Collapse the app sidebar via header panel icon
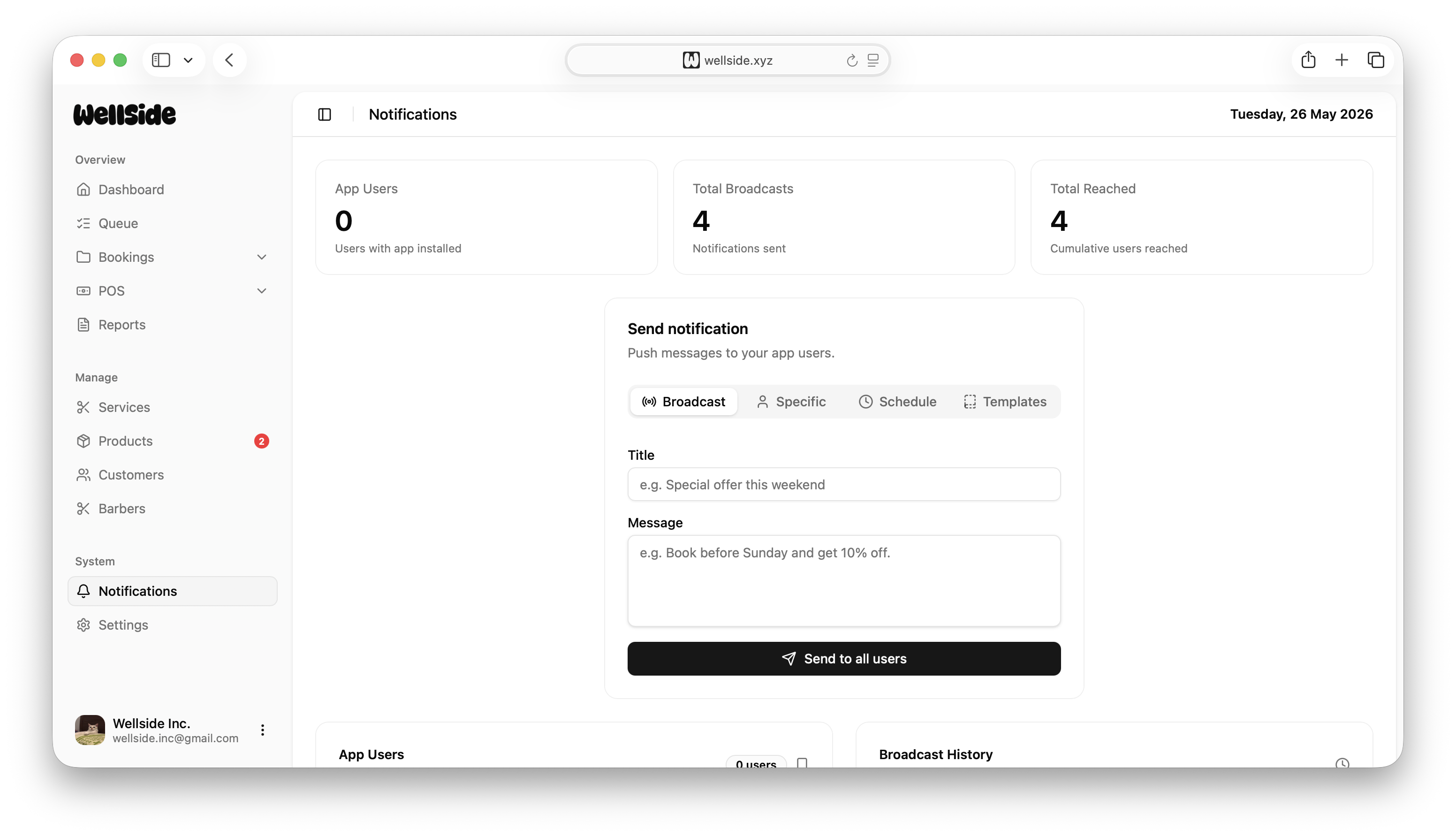Viewport: 1456px width, 837px height. 325,114
